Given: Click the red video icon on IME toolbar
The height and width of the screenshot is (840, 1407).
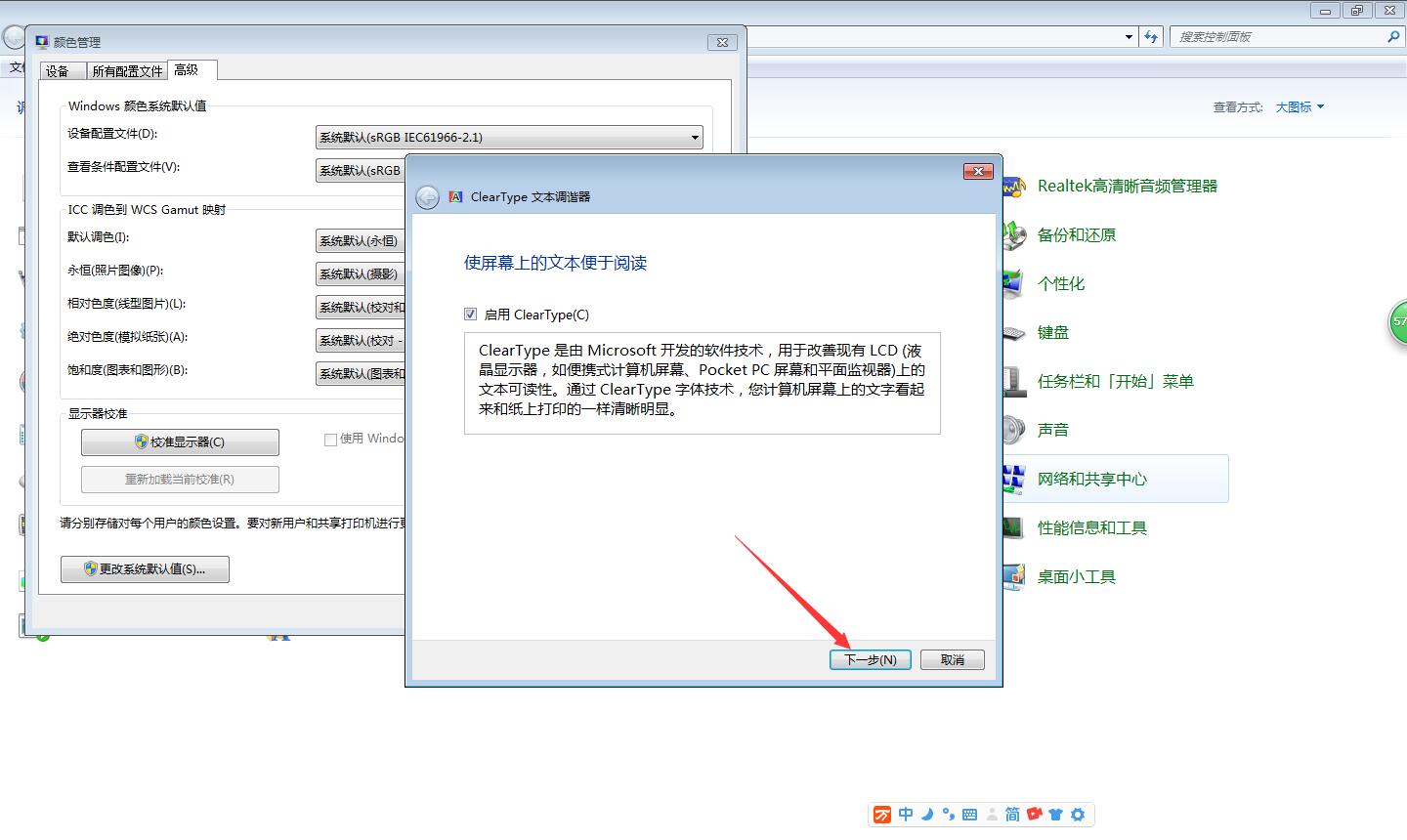Looking at the screenshot, I should [x=1034, y=815].
